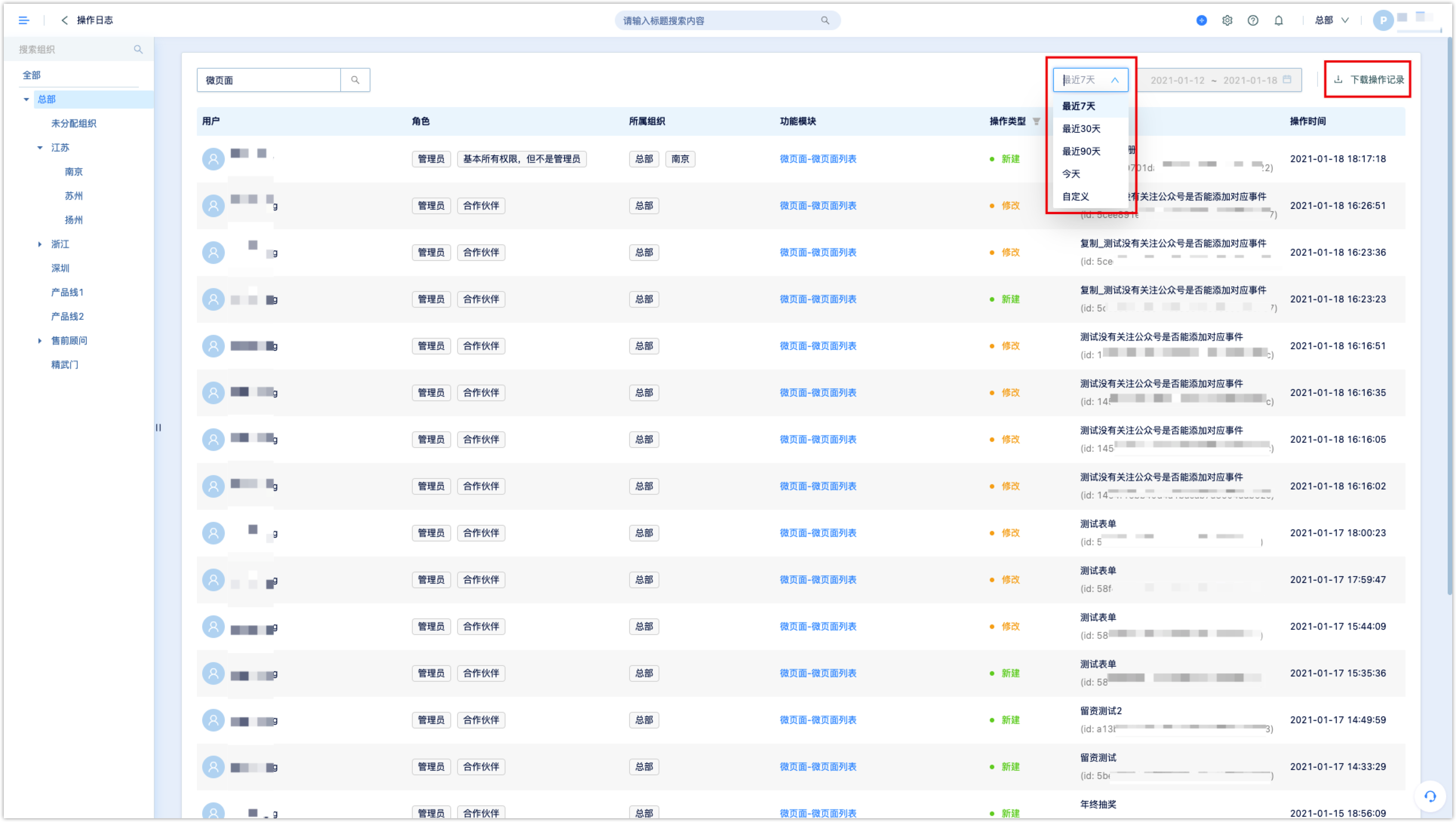This screenshot has width=1456, height=822.
Task: Select 最近30天 option in dropdown
Action: click(1090, 129)
